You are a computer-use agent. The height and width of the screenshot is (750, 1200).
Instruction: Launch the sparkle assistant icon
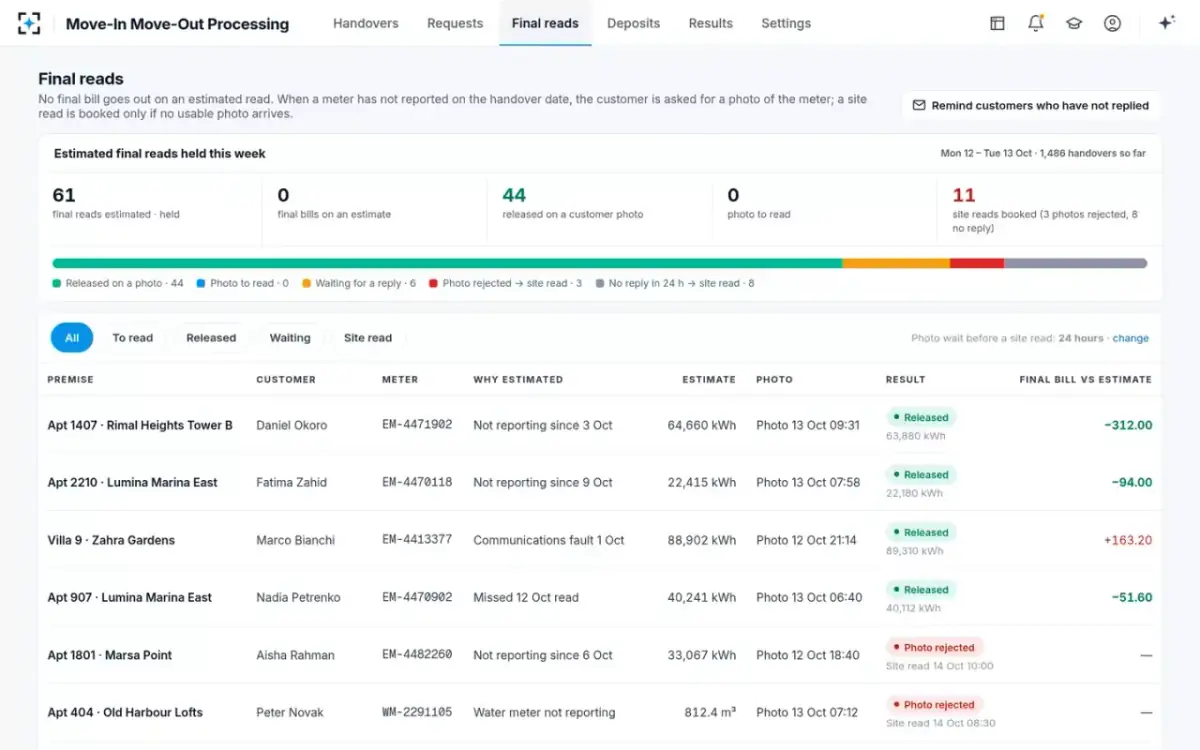pos(1166,23)
